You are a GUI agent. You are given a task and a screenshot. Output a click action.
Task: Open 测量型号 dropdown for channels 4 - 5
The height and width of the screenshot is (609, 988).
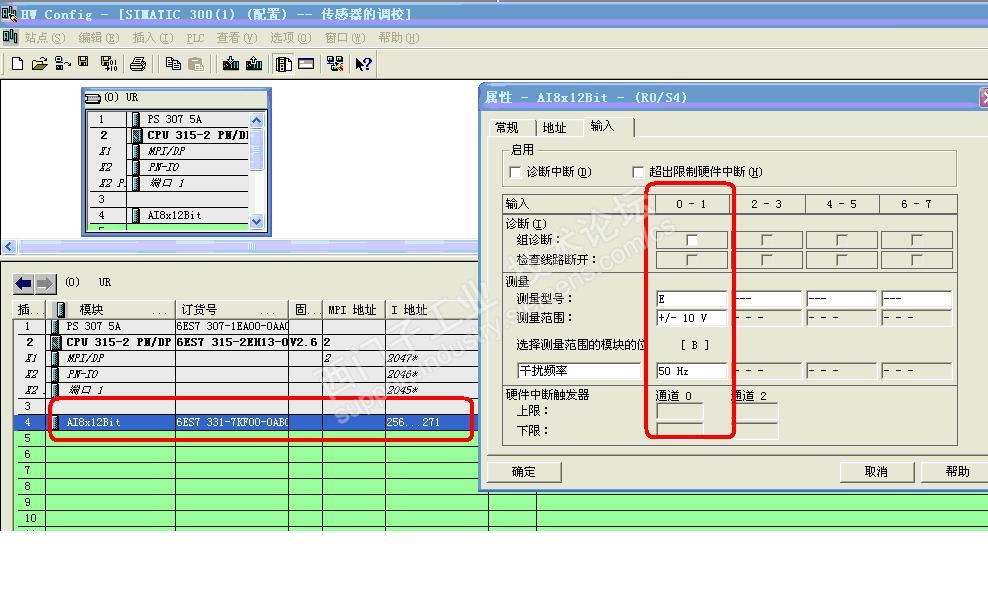tap(841, 299)
